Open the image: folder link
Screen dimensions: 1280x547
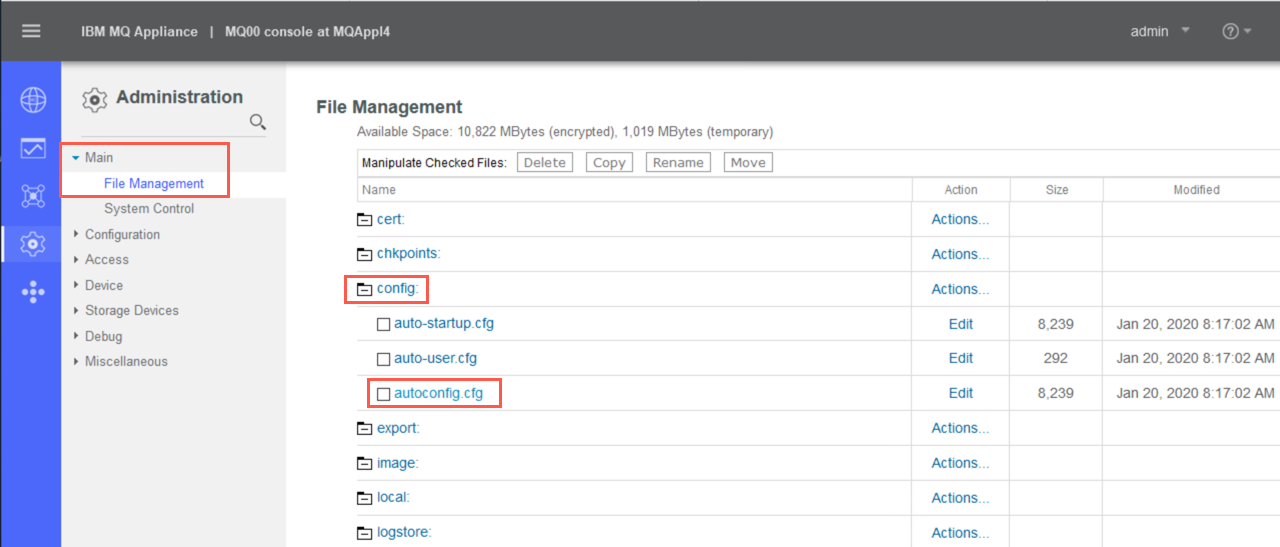tap(397, 463)
